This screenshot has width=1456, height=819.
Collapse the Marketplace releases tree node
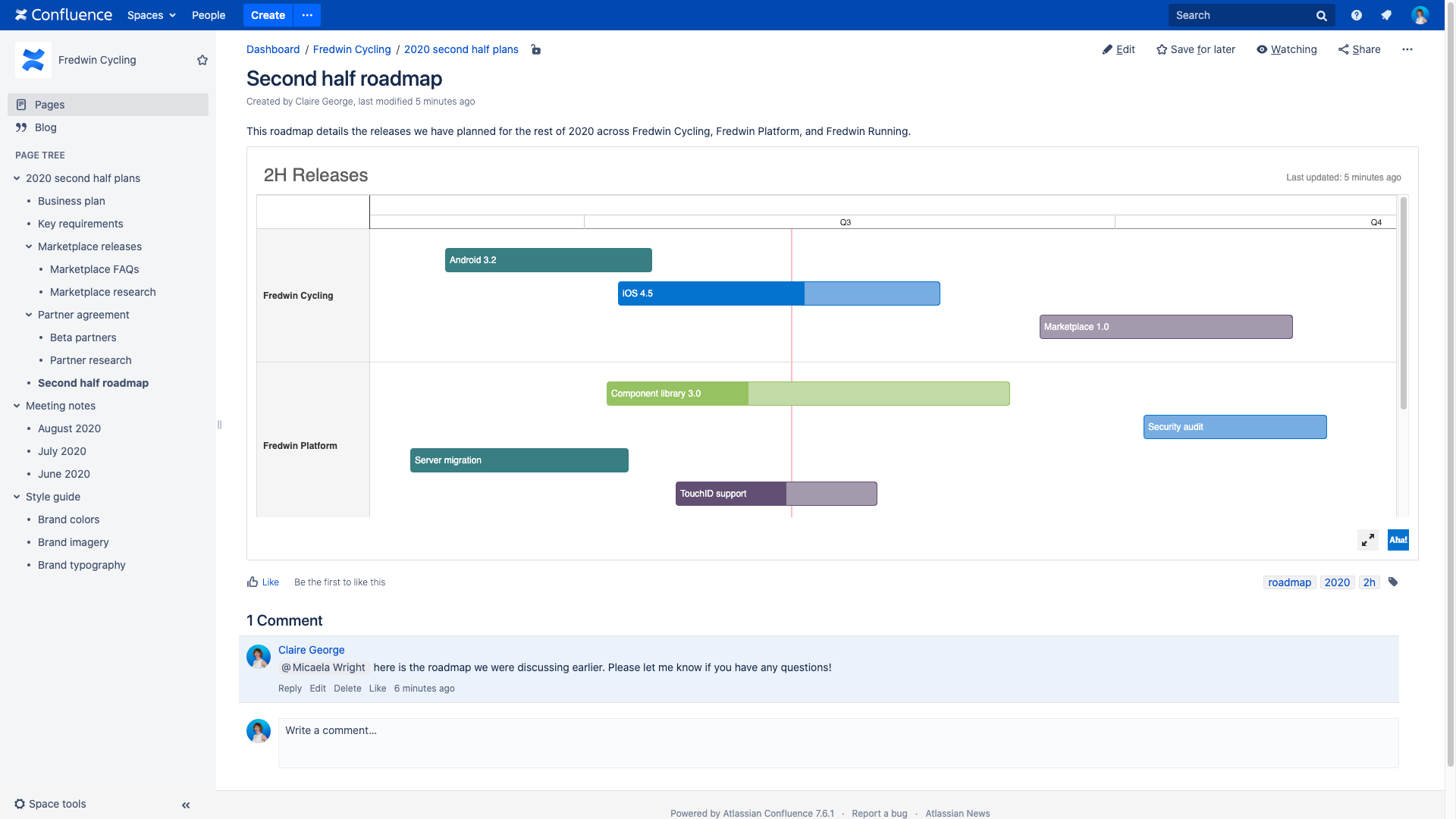pos(29,246)
